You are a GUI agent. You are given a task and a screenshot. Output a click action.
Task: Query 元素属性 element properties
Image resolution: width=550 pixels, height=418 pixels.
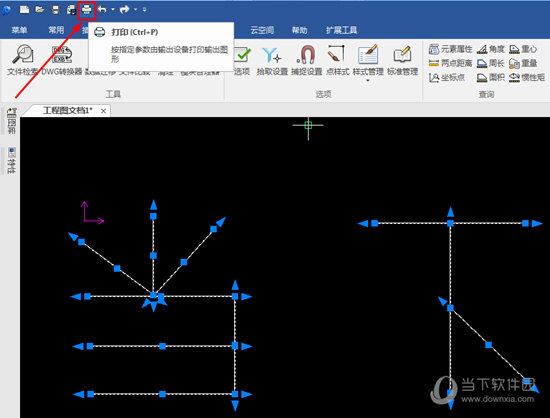[x=450, y=49]
